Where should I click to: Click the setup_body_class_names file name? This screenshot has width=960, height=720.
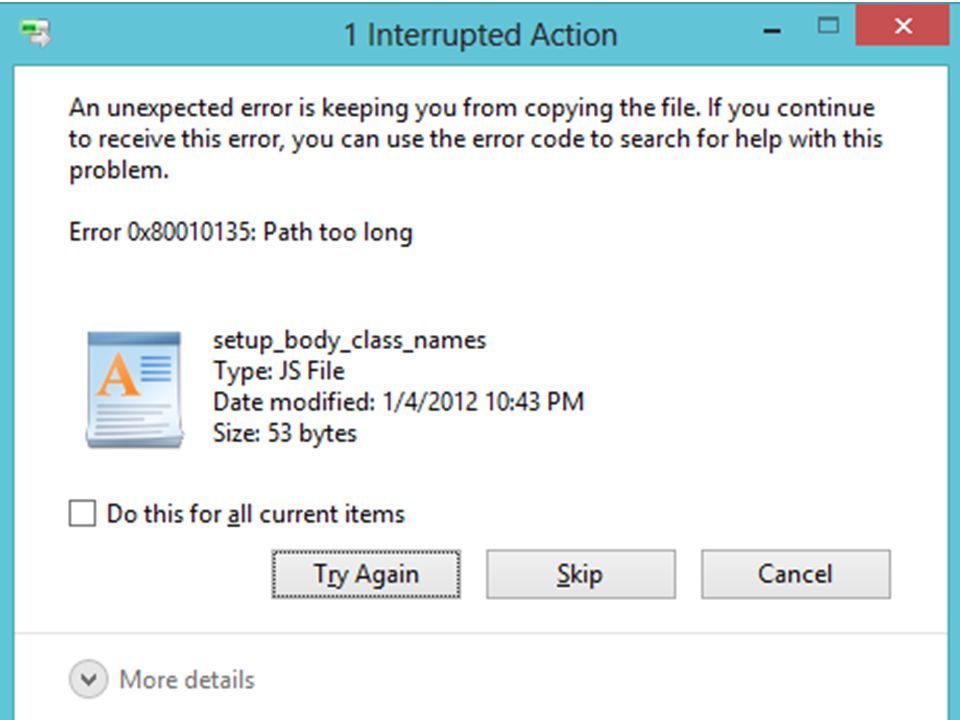[349, 340]
